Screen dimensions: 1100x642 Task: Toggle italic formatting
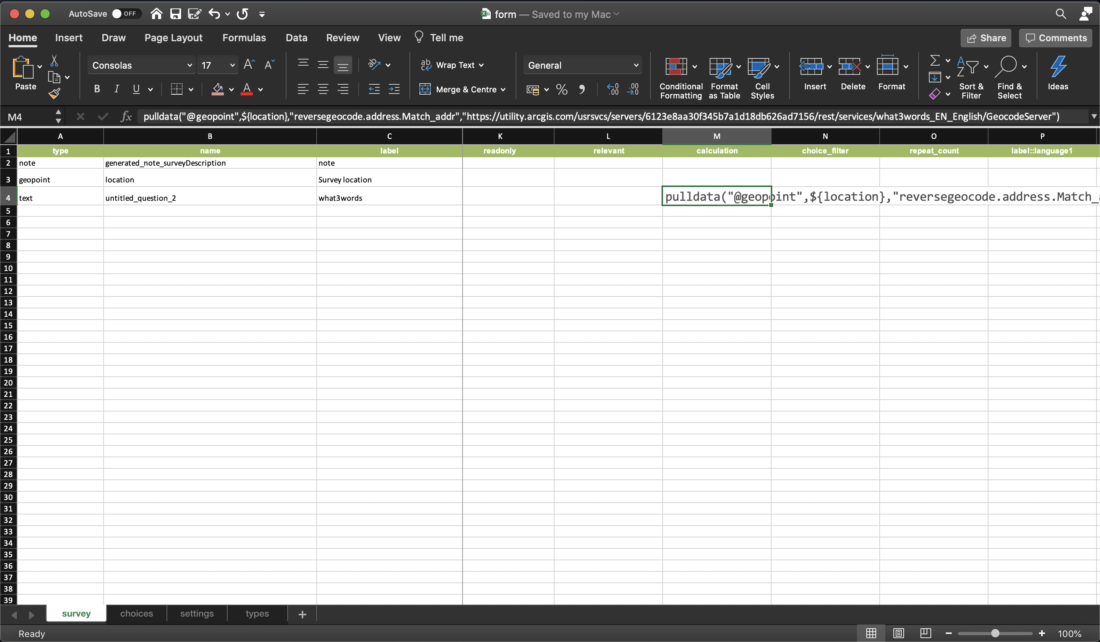tap(116, 89)
